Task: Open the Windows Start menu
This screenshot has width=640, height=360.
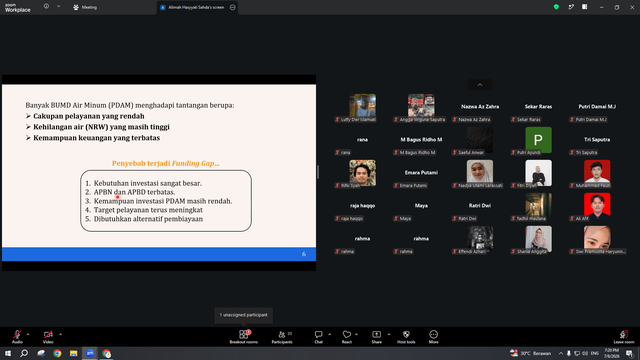Action: point(8,353)
